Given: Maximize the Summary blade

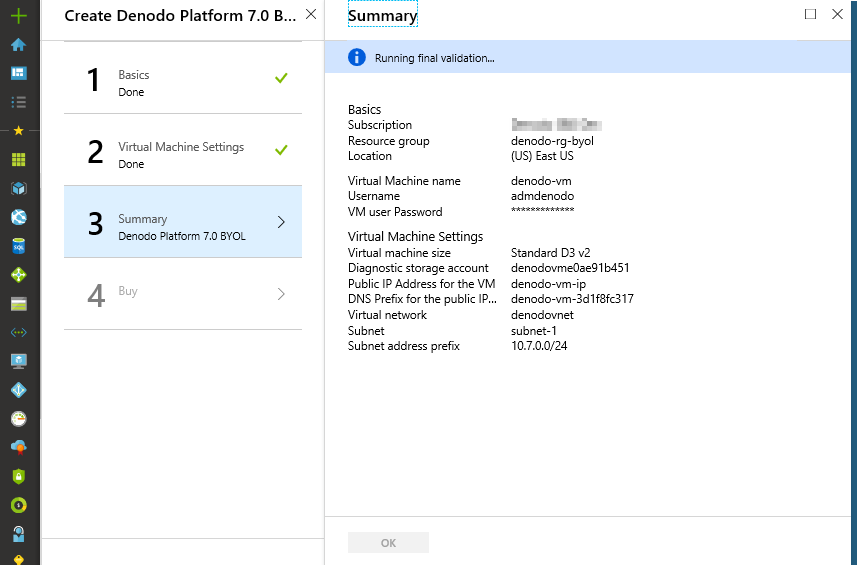Looking at the screenshot, I should pos(811,14).
